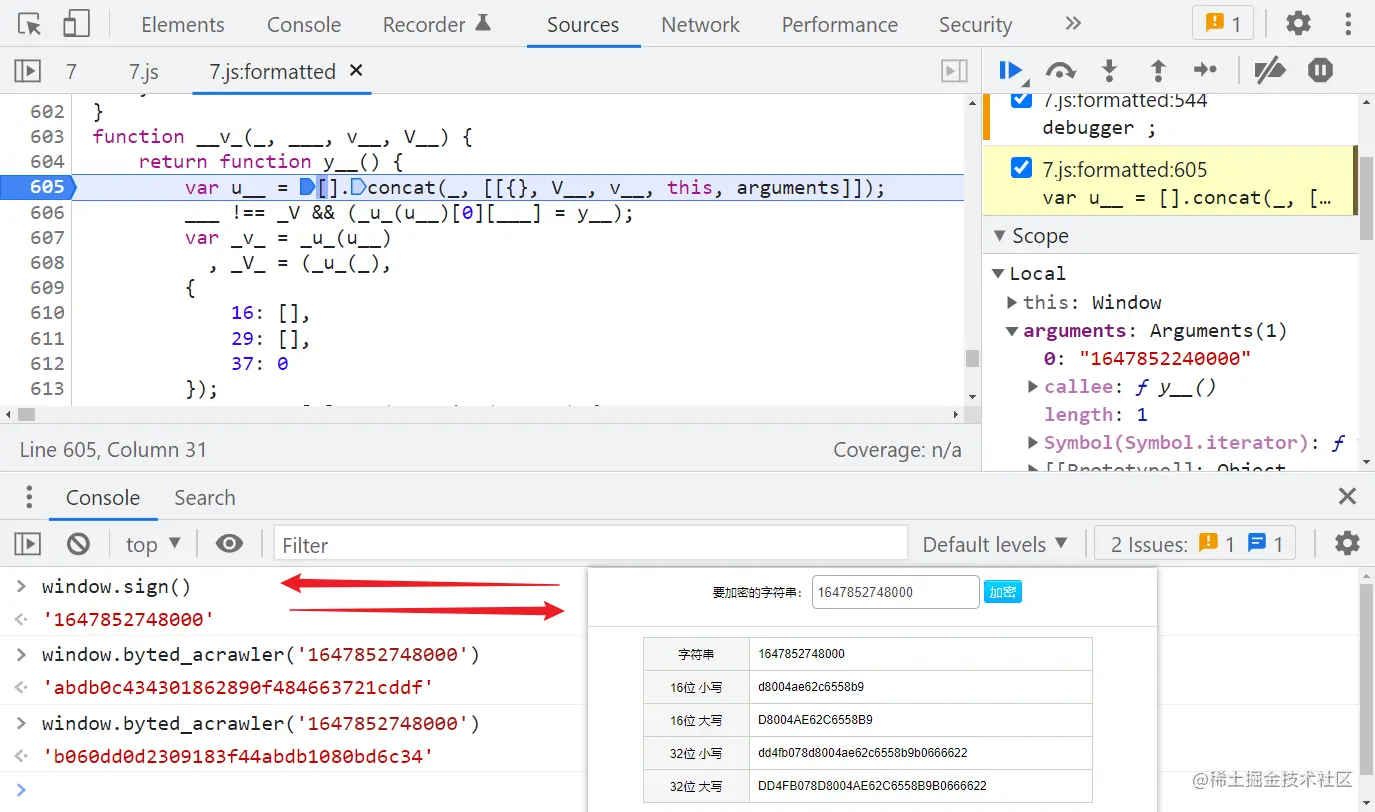Open the issues warning badge

pos(1222,24)
